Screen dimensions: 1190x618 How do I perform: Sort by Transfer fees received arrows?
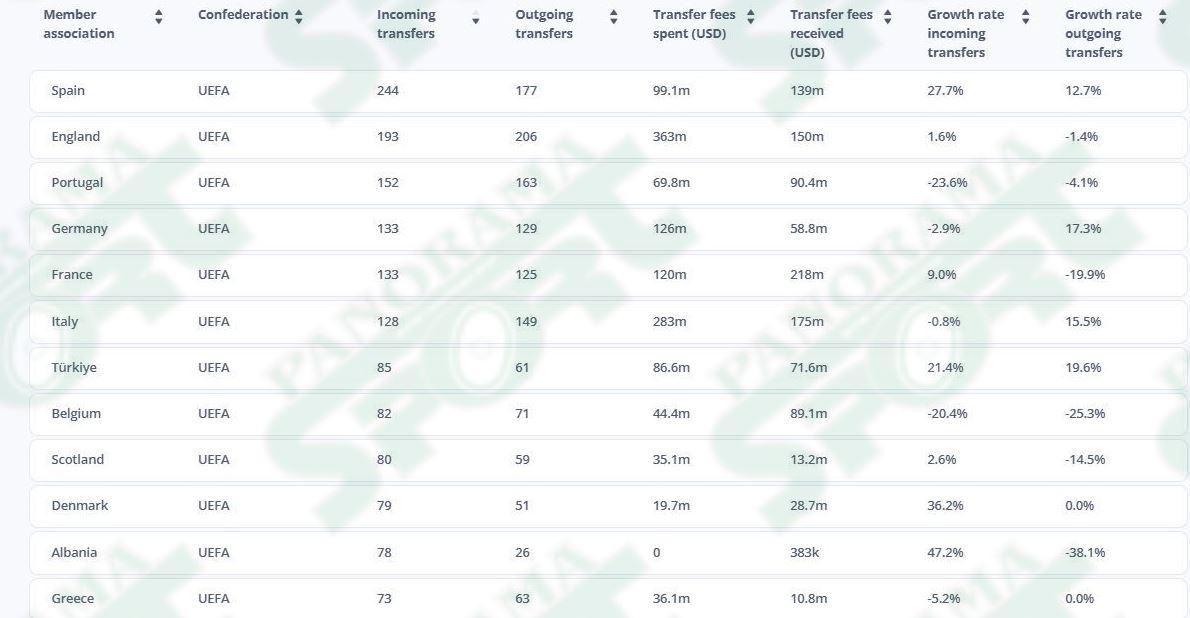[887, 17]
